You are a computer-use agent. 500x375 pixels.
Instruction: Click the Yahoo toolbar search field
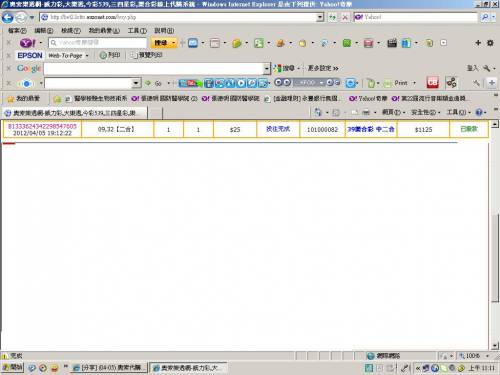[98, 43]
